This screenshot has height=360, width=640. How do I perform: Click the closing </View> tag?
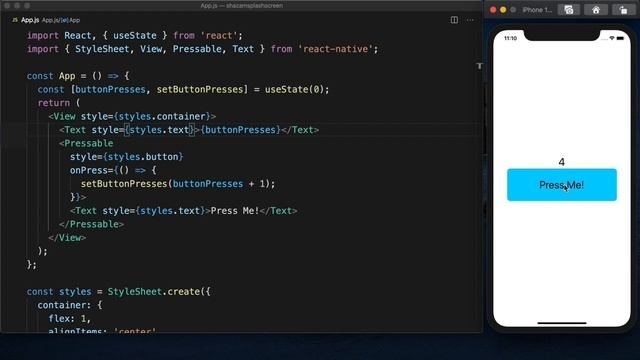[x=67, y=238]
